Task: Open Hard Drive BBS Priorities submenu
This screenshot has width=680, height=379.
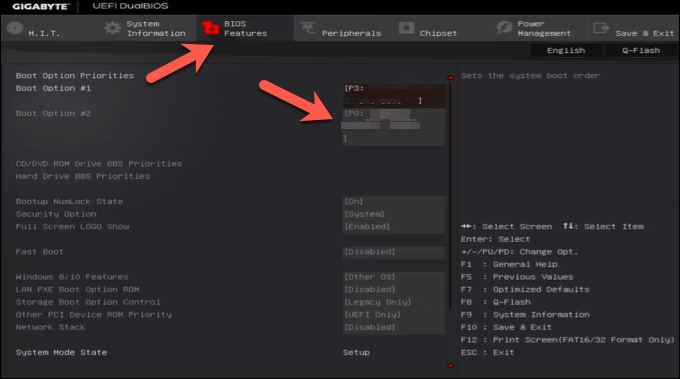Action: point(83,176)
